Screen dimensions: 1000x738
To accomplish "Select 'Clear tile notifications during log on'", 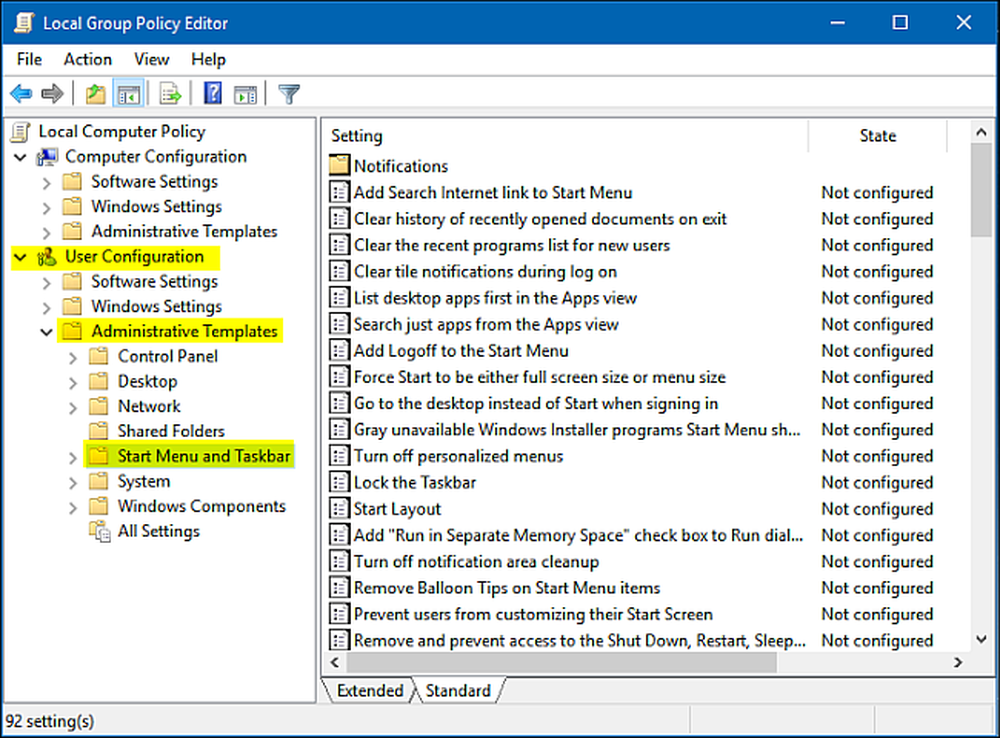I will [x=485, y=272].
